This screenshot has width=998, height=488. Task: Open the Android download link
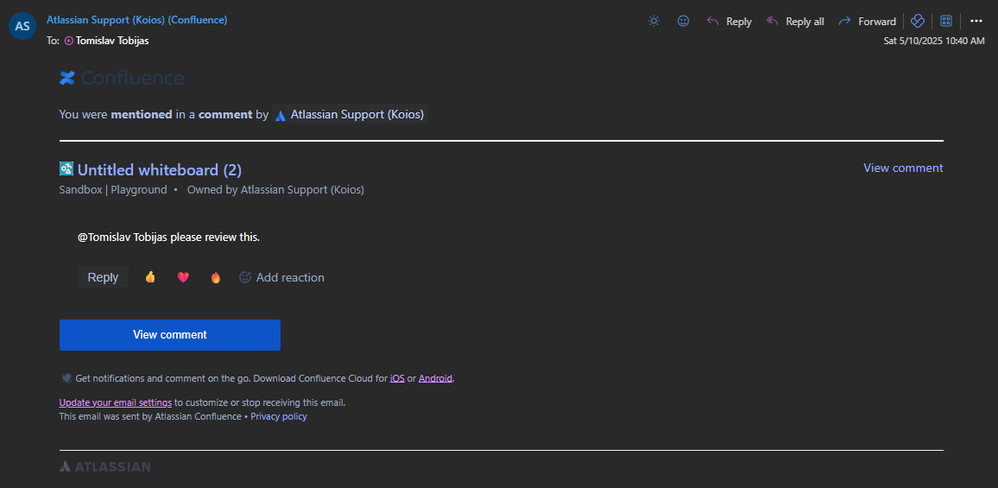click(x=435, y=379)
